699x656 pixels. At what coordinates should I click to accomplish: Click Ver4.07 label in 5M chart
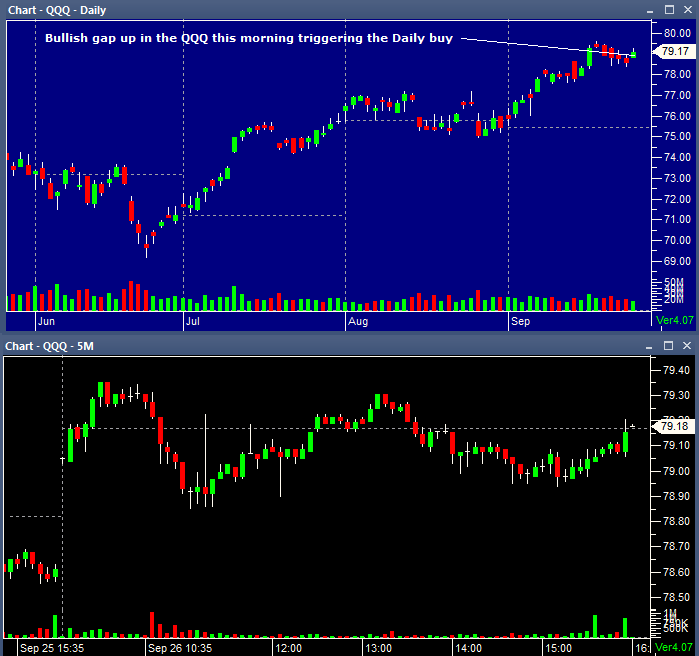pos(675,647)
